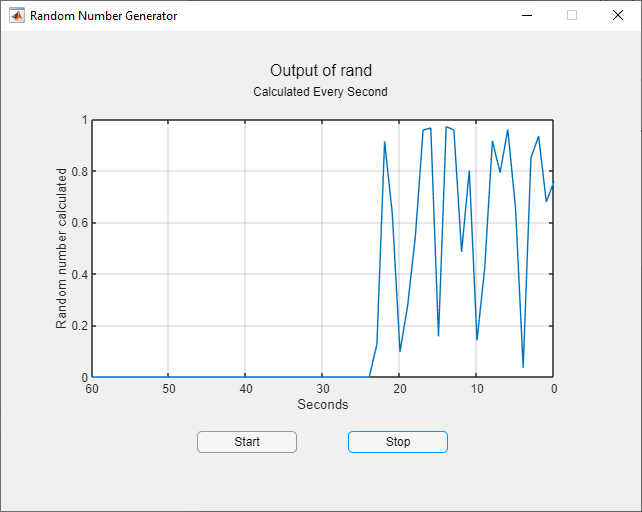
Task: Click the Stop button
Action: pos(398,442)
